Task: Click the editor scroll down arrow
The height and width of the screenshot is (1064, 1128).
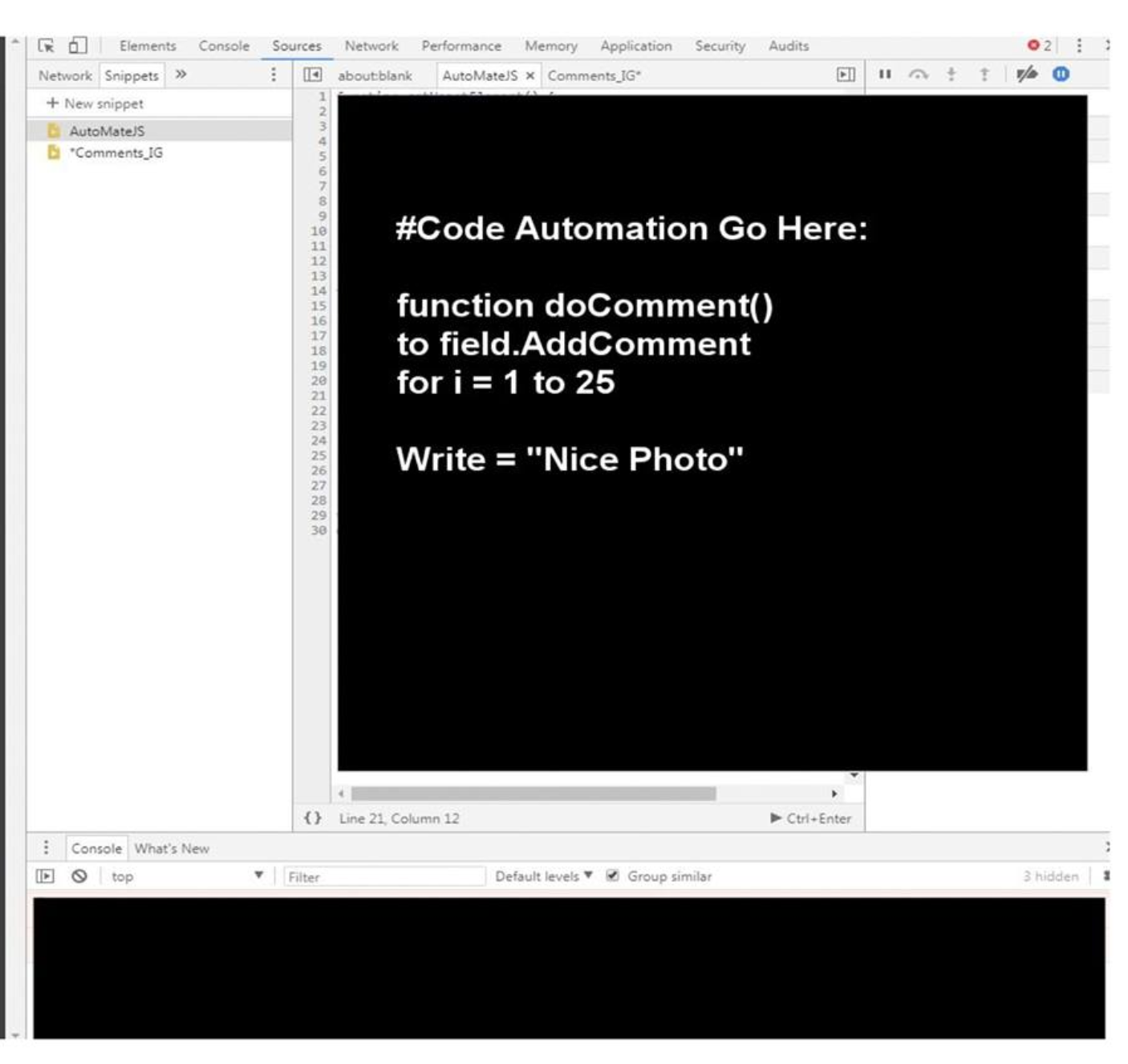Action: tap(854, 776)
